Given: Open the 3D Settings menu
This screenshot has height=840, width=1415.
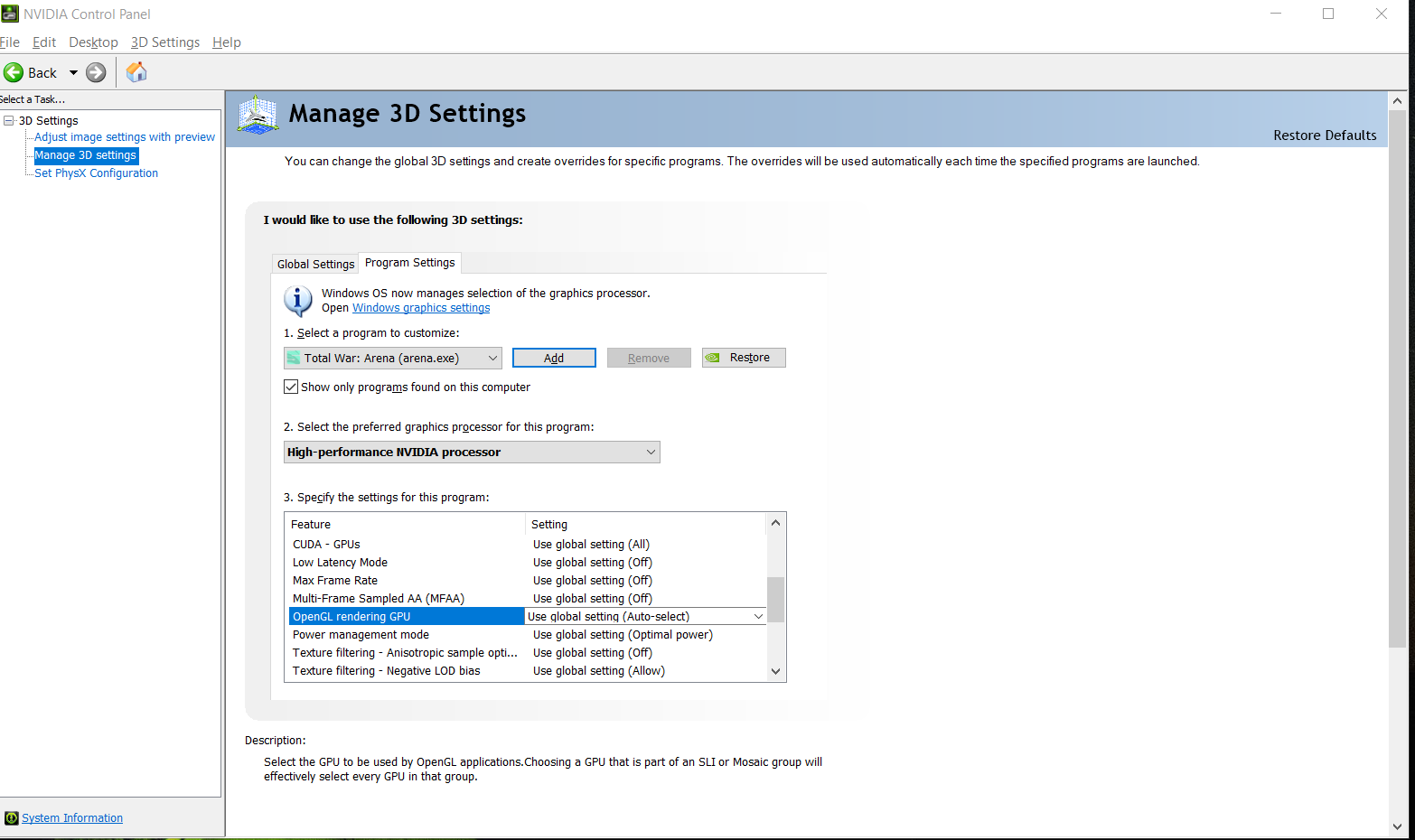Looking at the screenshot, I should point(164,42).
